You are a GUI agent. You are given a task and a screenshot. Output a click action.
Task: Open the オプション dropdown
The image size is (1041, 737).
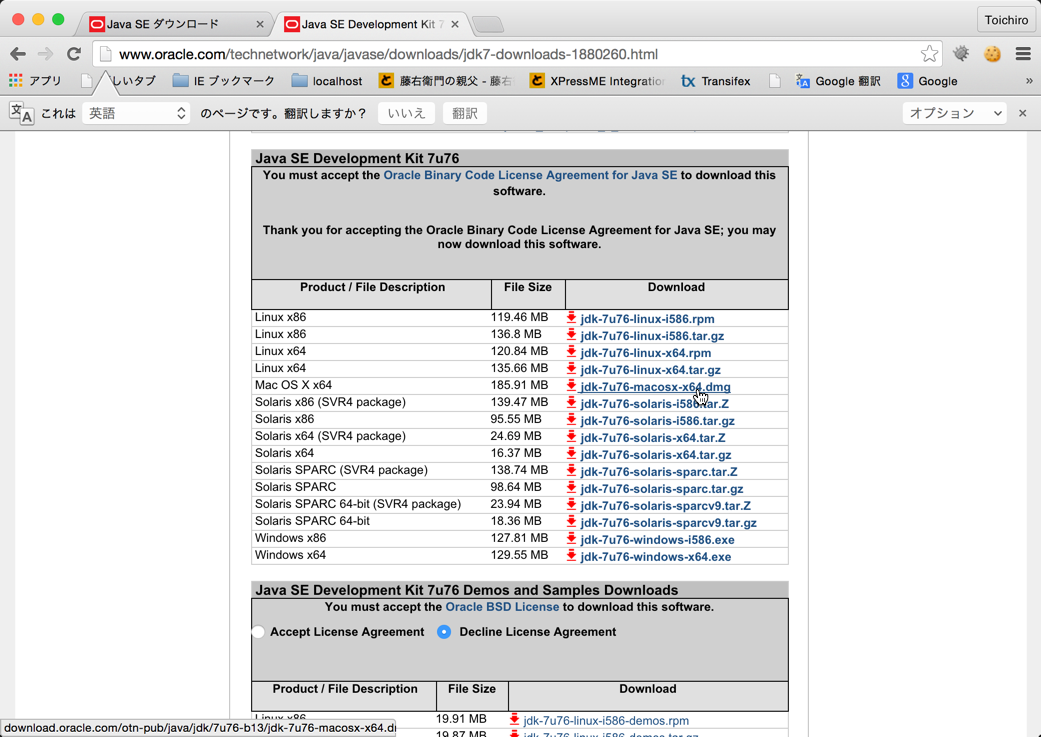[x=955, y=114]
